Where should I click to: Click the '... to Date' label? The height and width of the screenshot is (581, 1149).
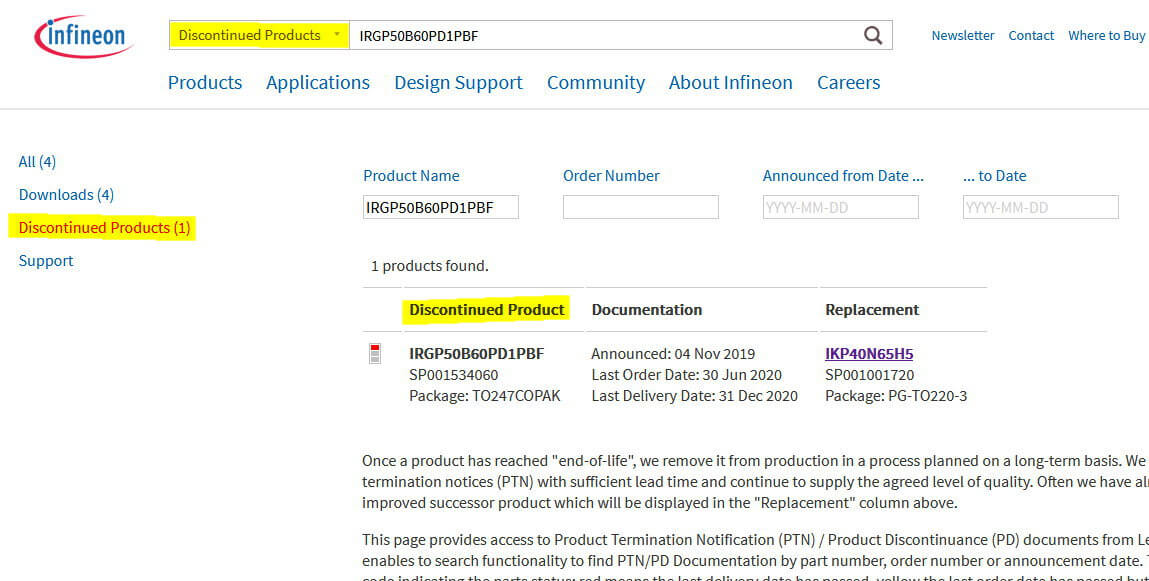tap(994, 176)
